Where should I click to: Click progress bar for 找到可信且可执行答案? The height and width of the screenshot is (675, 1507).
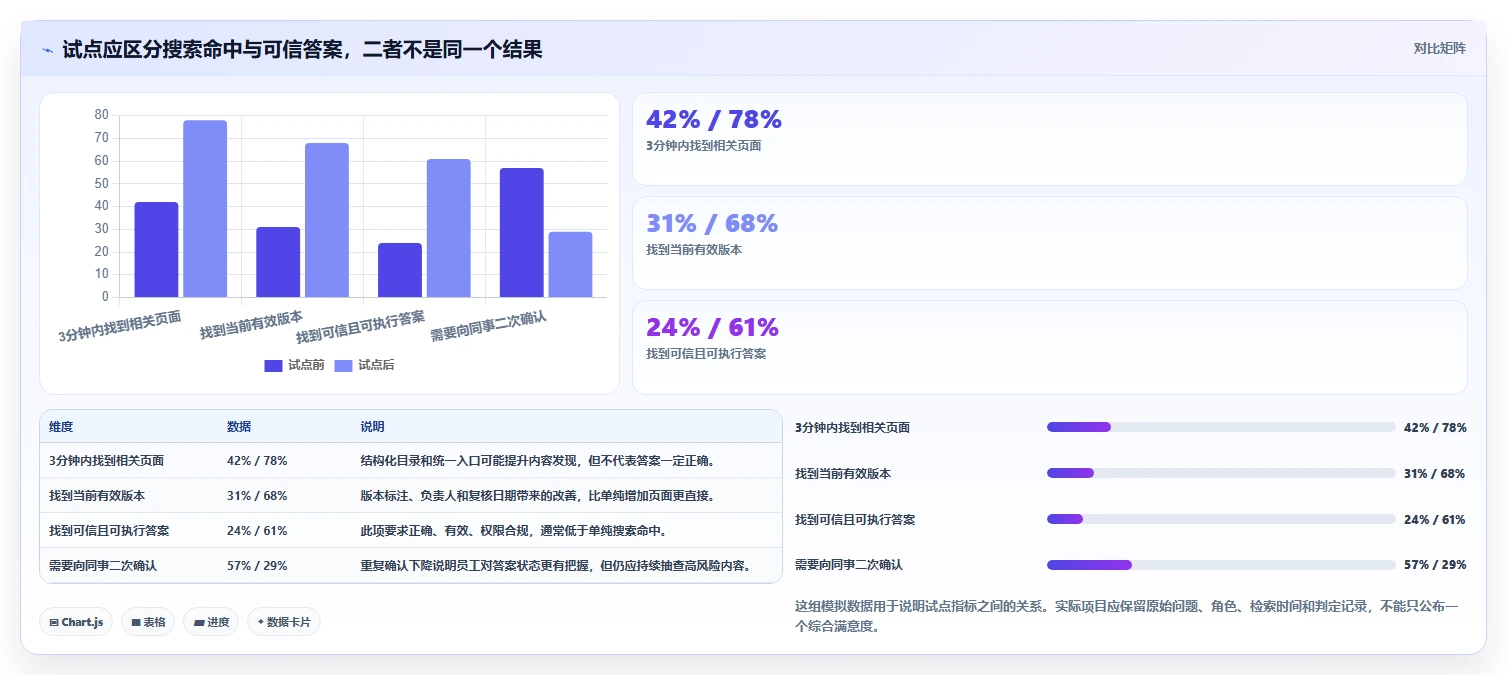coord(1221,519)
